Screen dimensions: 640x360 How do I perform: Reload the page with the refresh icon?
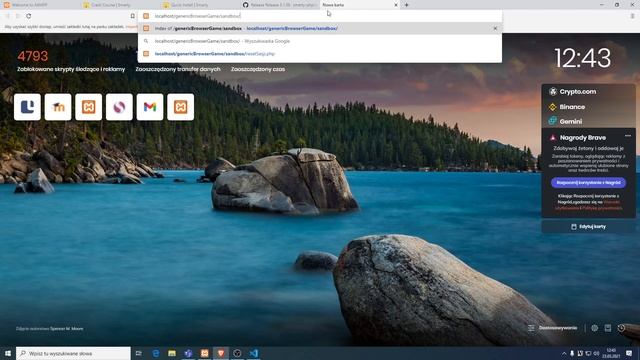29,16
